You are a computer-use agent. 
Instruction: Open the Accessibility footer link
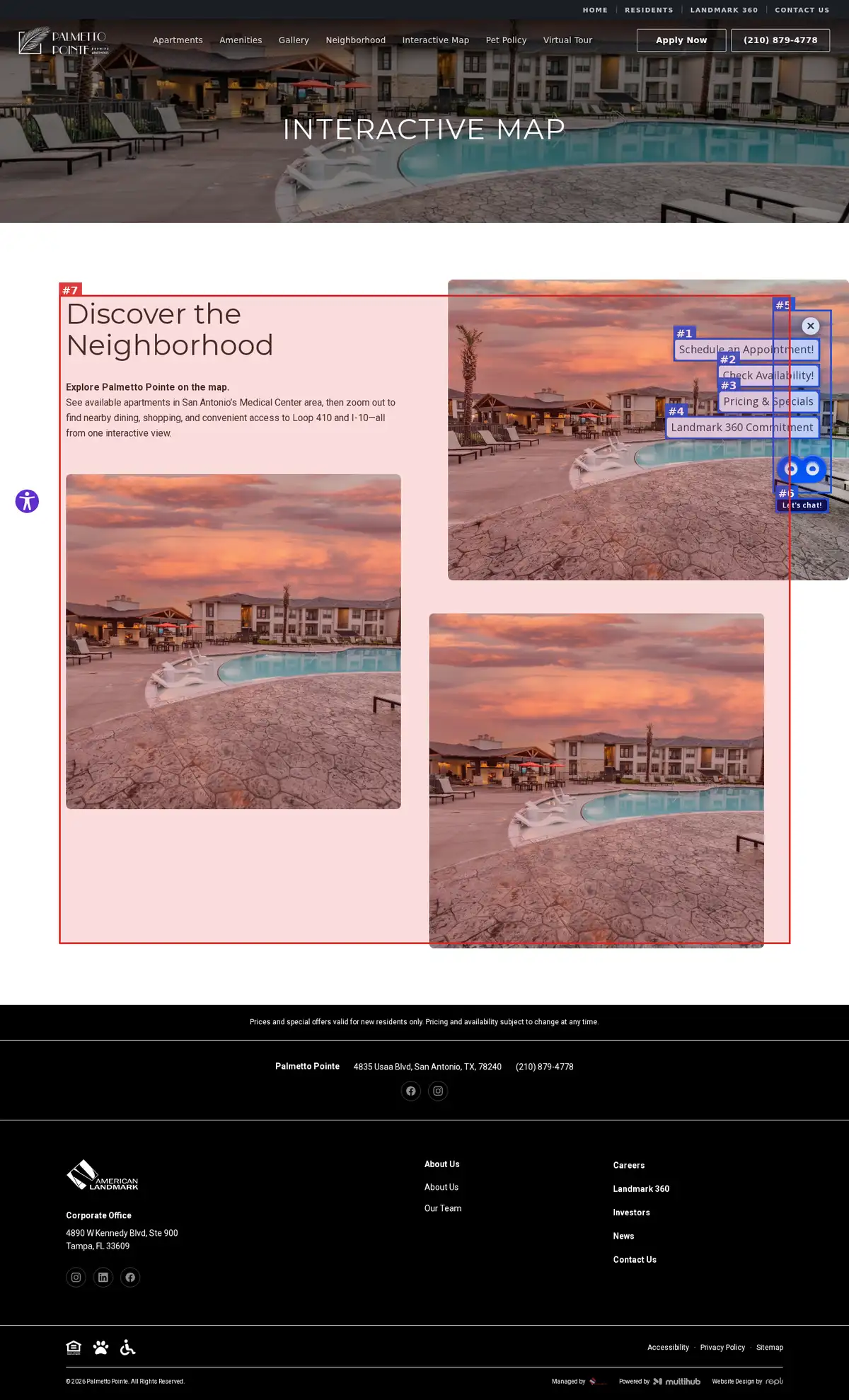668,1348
